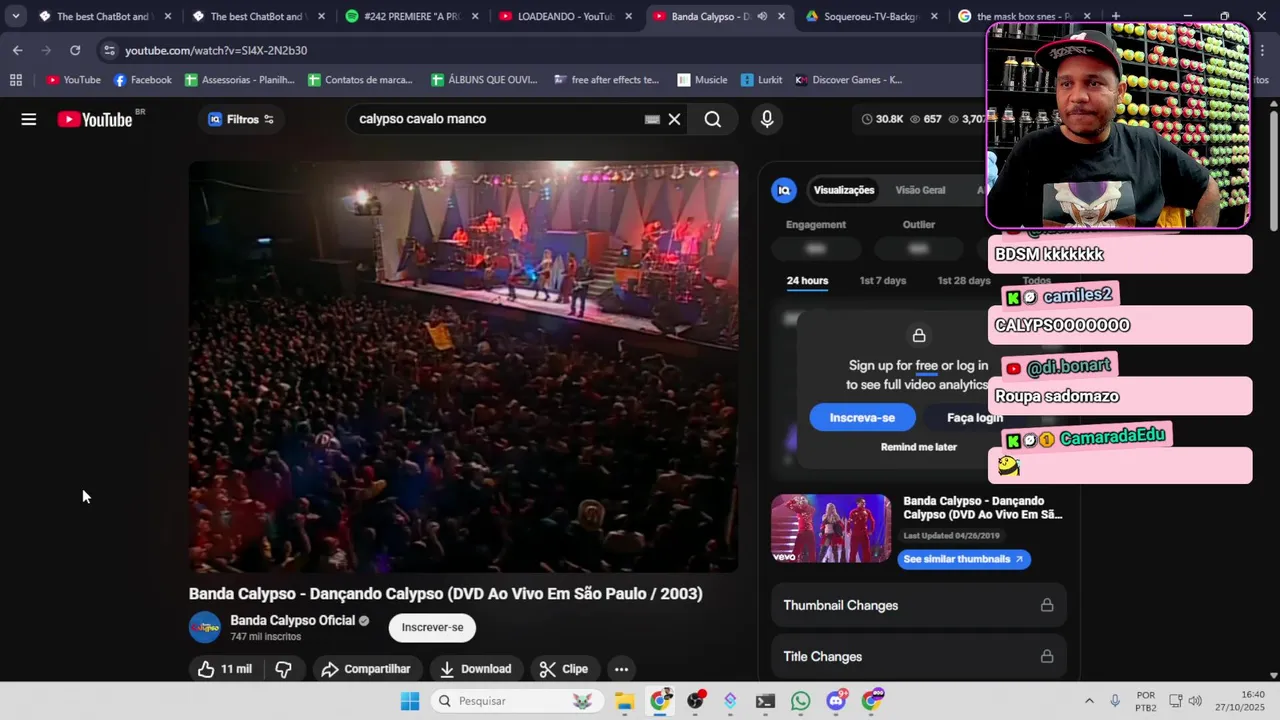1280x720 pixels.
Task: Click blue Inscreva-se sign-up button
Action: tap(862, 417)
